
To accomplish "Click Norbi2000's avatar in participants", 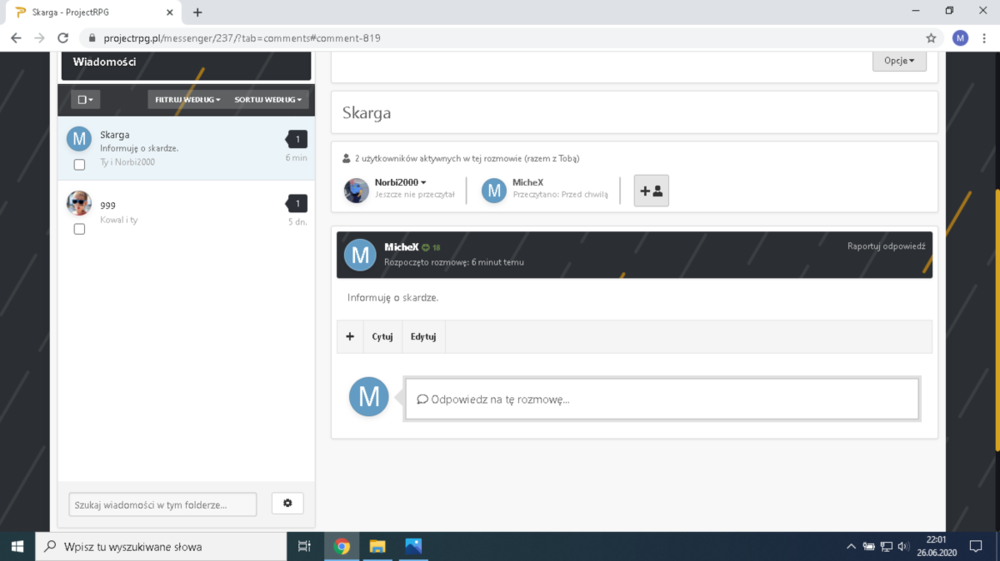I will [x=356, y=190].
